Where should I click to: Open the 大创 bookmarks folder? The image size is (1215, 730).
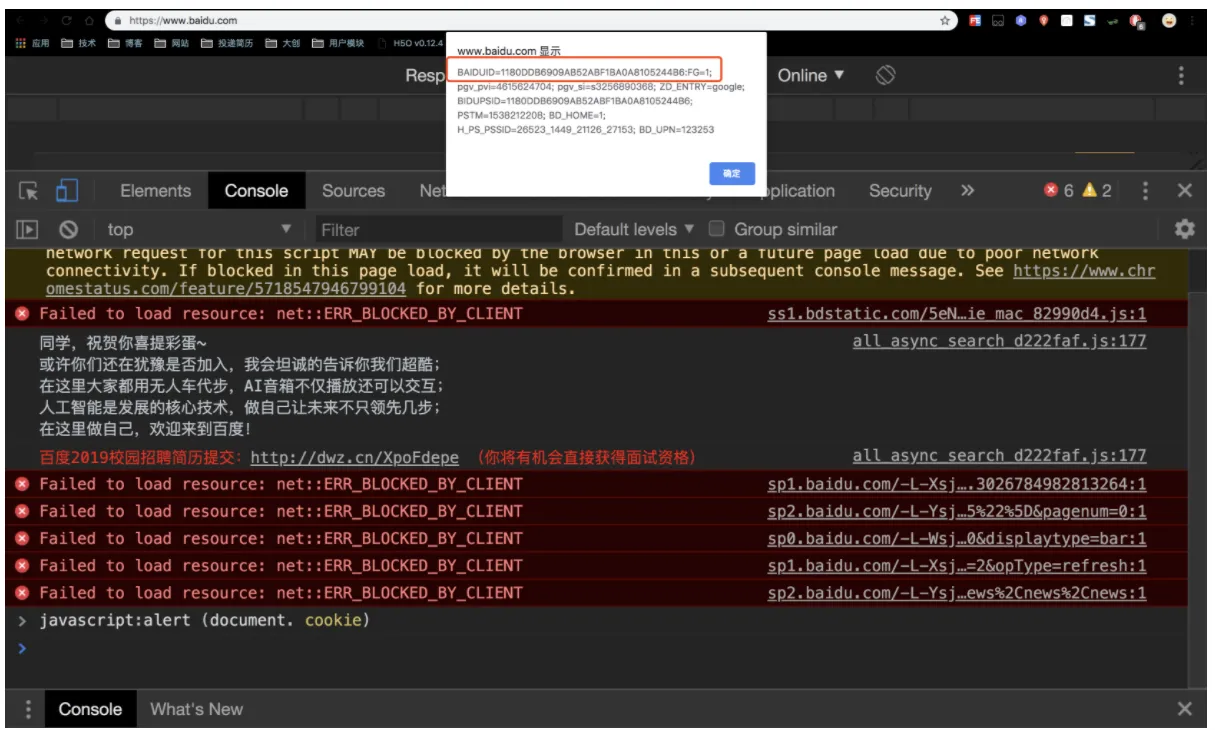tap(283, 43)
